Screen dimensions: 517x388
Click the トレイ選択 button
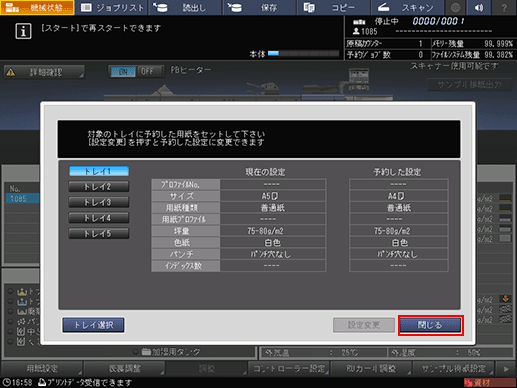tap(93, 325)
